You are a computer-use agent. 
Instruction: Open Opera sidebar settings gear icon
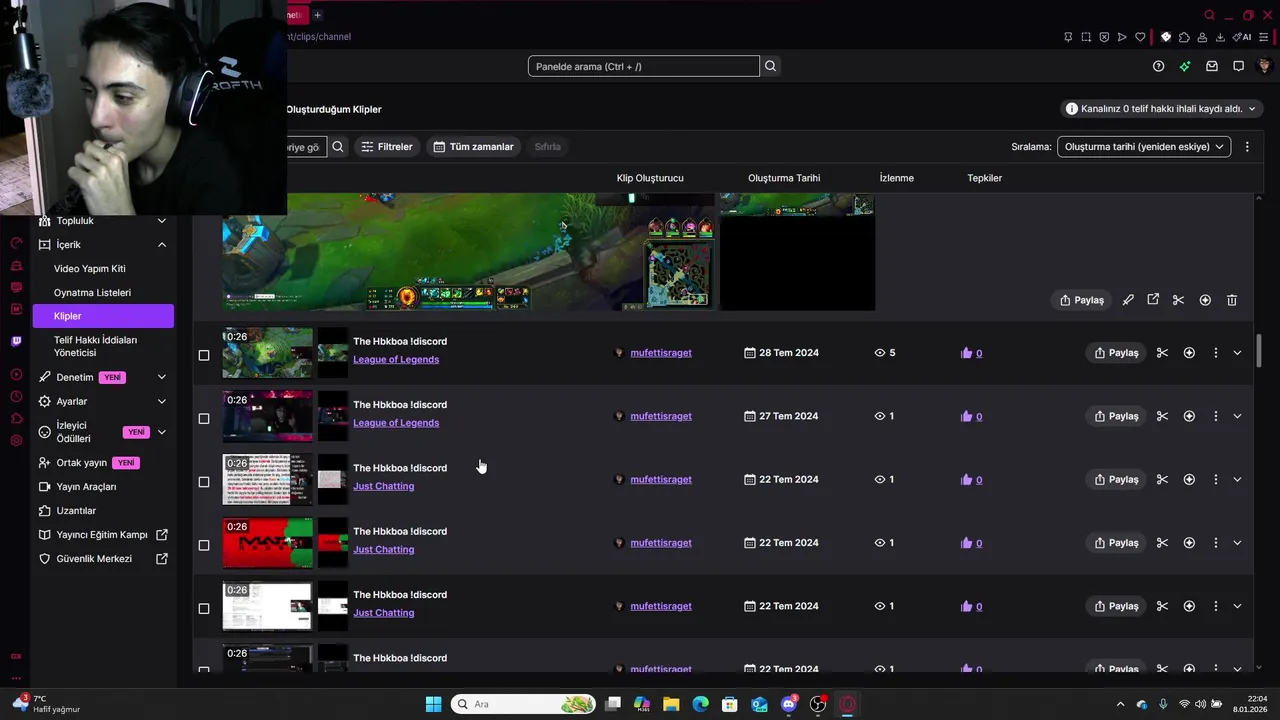[16, 440]
